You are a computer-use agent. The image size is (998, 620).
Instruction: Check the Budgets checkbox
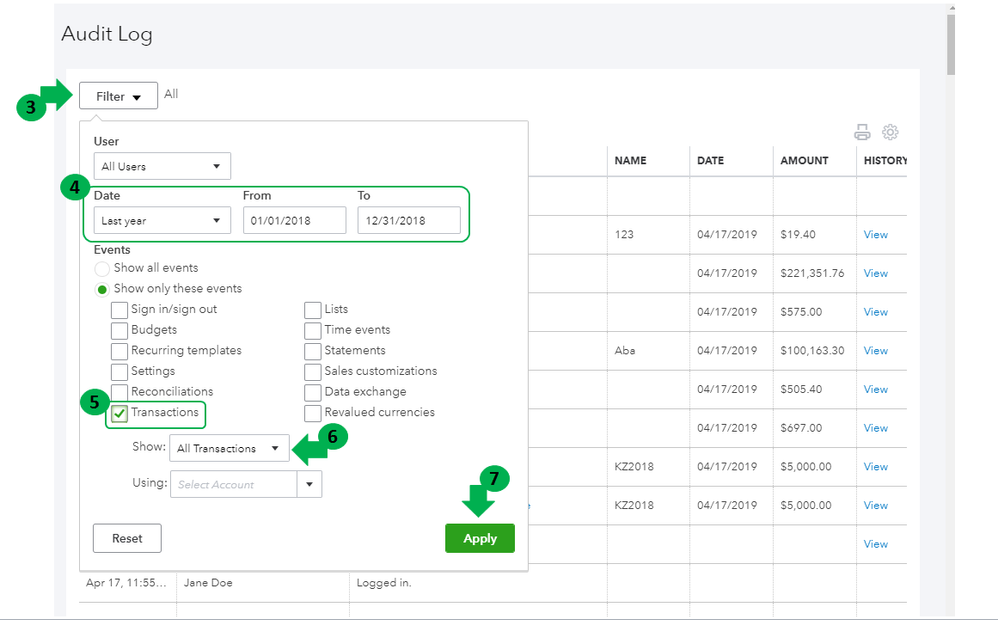pos(119,330)
